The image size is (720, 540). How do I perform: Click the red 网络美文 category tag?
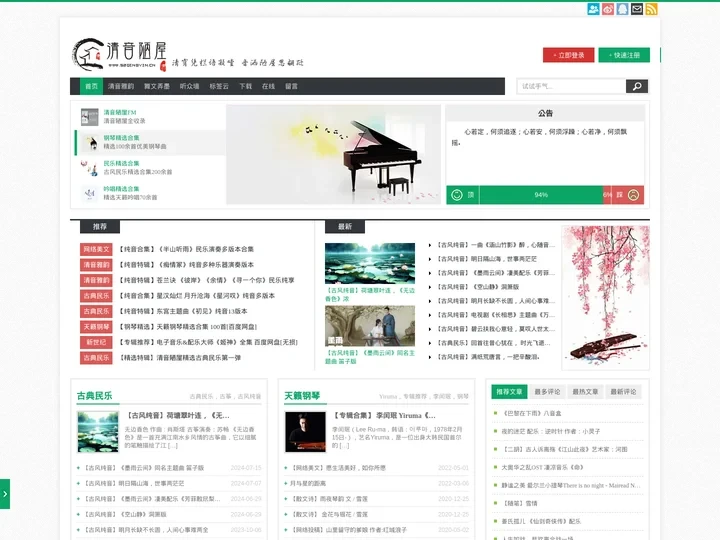click(96, 249)
